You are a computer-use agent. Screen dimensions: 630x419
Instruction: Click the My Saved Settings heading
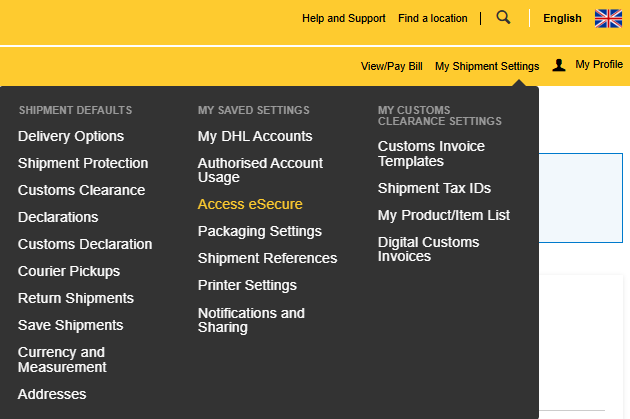pyautogui.click(x=254, y=110)
